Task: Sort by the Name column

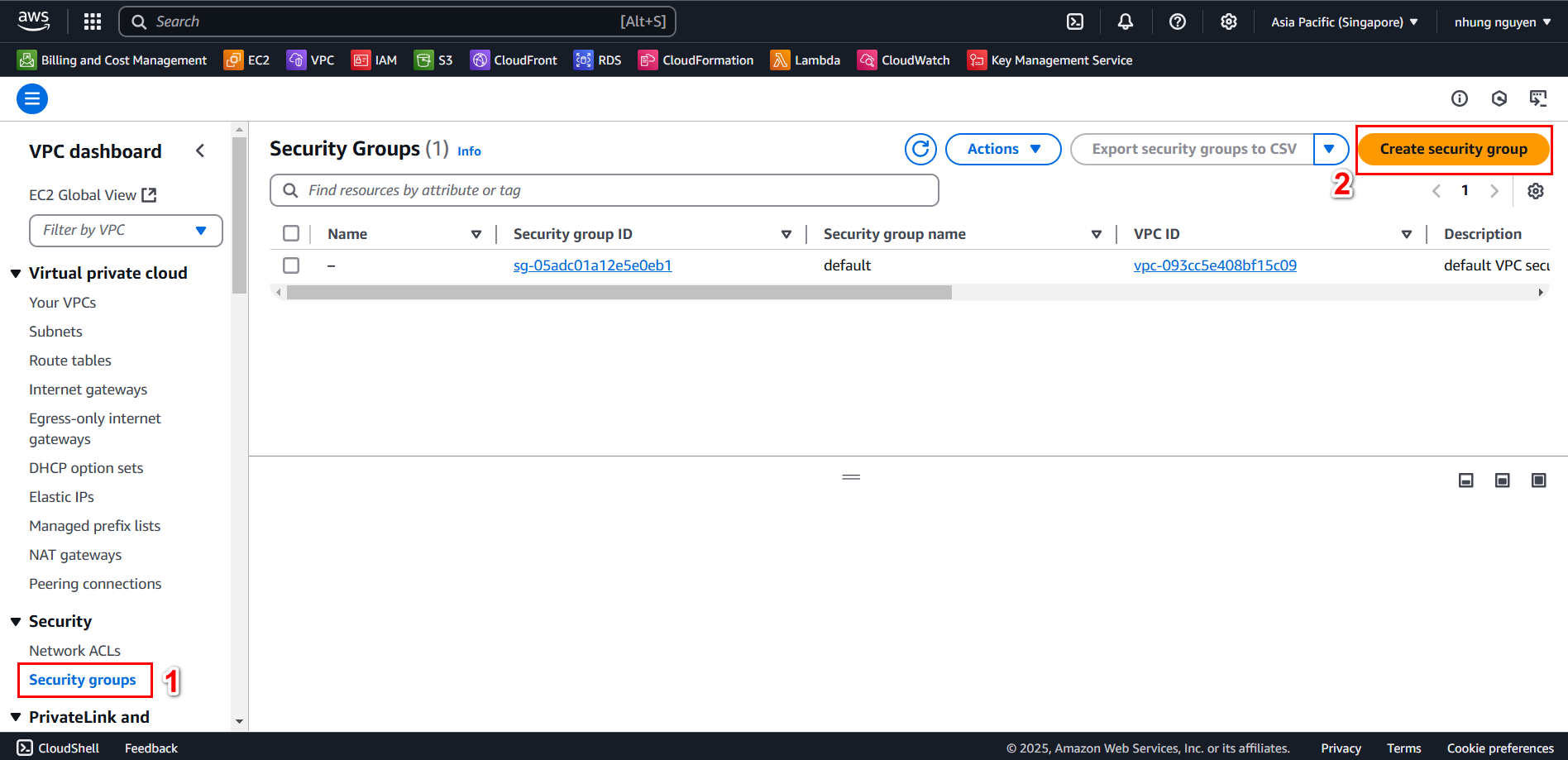Action: point(476,235)
